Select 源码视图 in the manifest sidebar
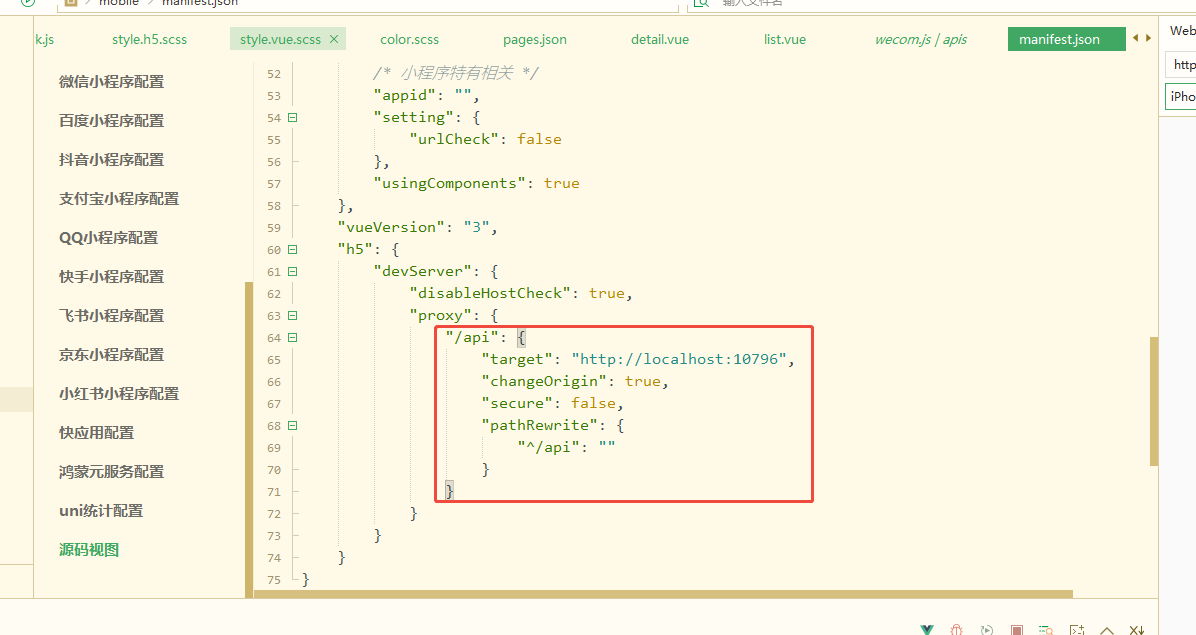Viewport: 1196px width, 635px height. [x=89, y=550]
